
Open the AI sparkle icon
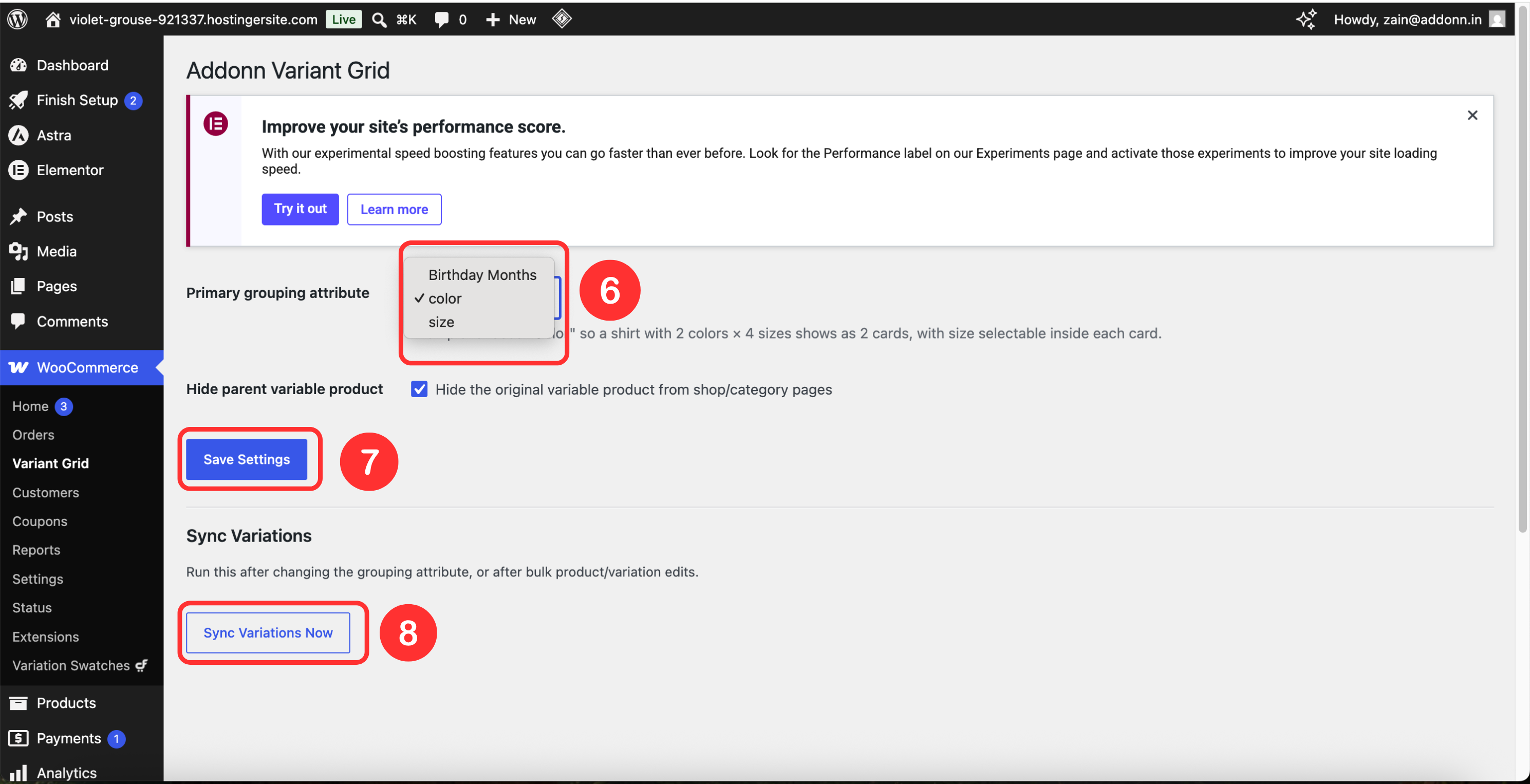coord(1305,19)
